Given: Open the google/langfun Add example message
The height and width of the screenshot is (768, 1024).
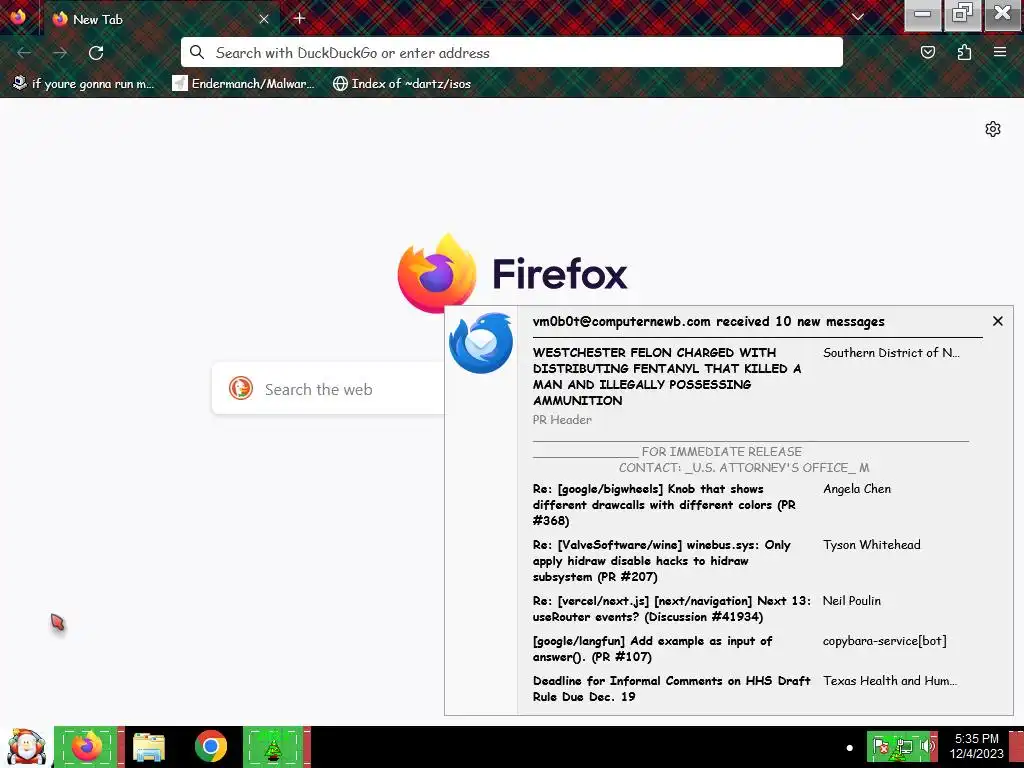Looking at the screenshot, I should point(652,648).
